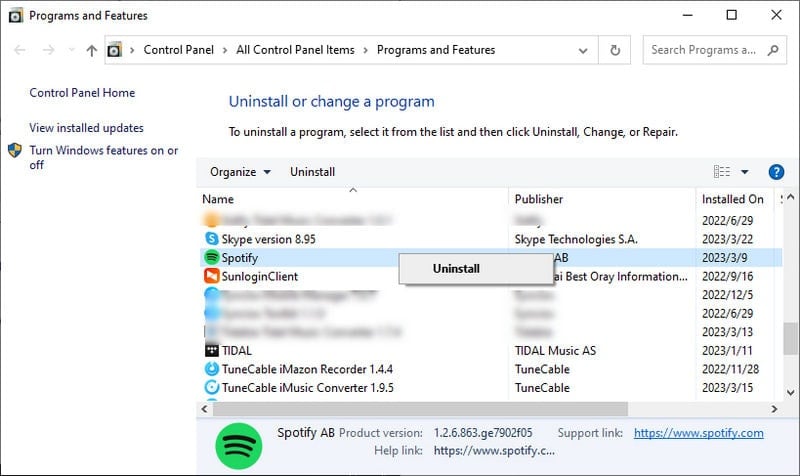
Task: Select TuneCable iMusic Converter 1.9.5
Action: coord(308,387)
